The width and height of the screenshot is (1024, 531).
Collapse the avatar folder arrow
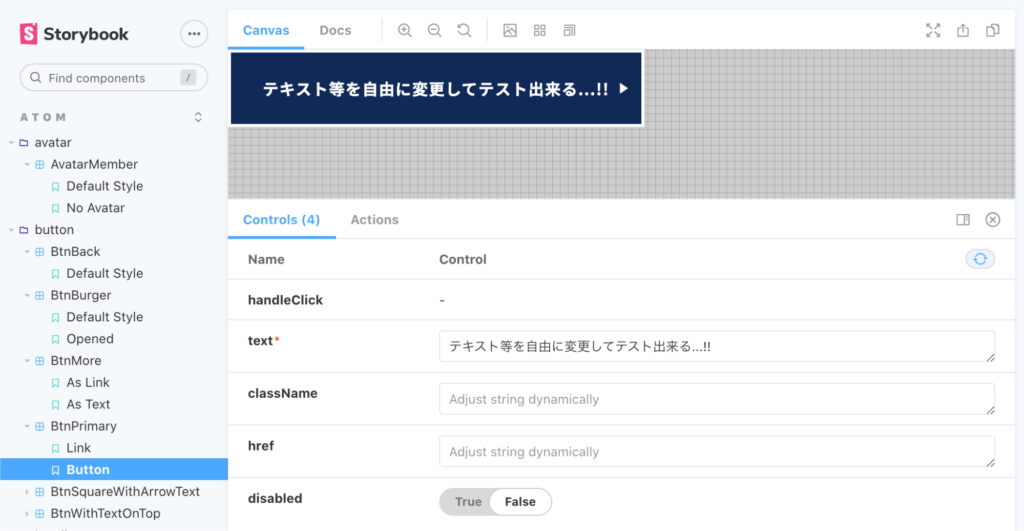coord(11,142)
